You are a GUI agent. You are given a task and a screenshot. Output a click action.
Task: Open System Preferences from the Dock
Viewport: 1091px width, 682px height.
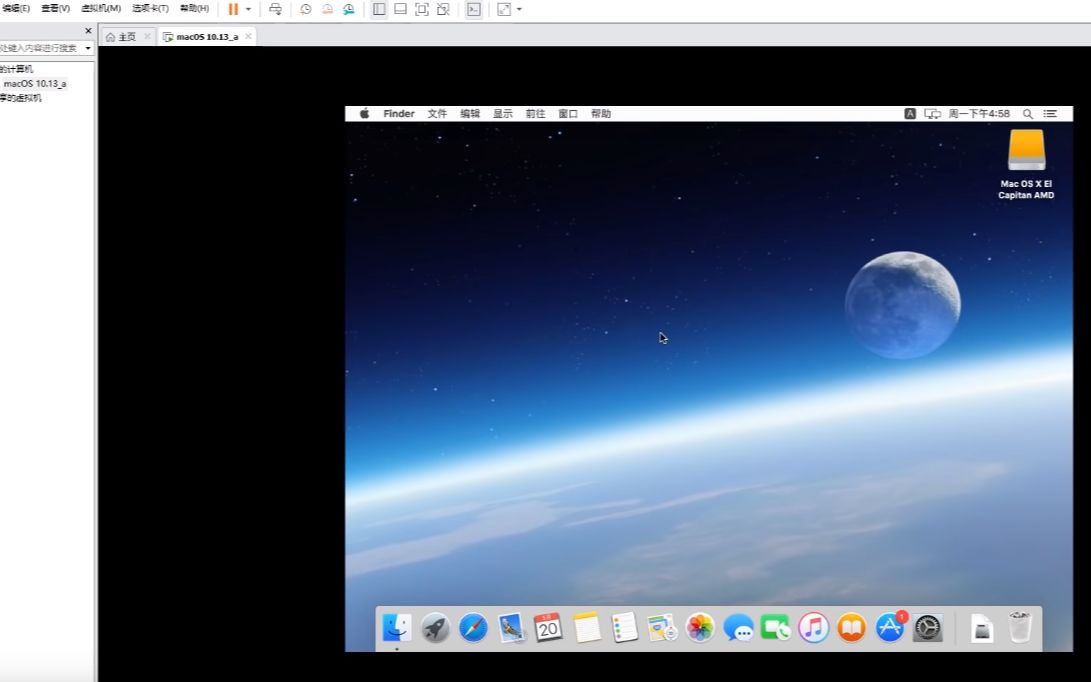coord(926,628)
